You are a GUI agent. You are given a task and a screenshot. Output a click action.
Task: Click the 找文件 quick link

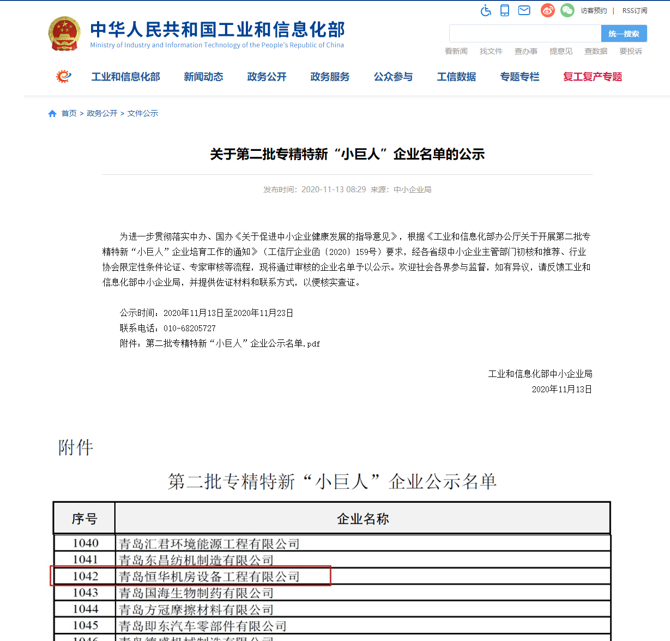[x=491, y=51]
